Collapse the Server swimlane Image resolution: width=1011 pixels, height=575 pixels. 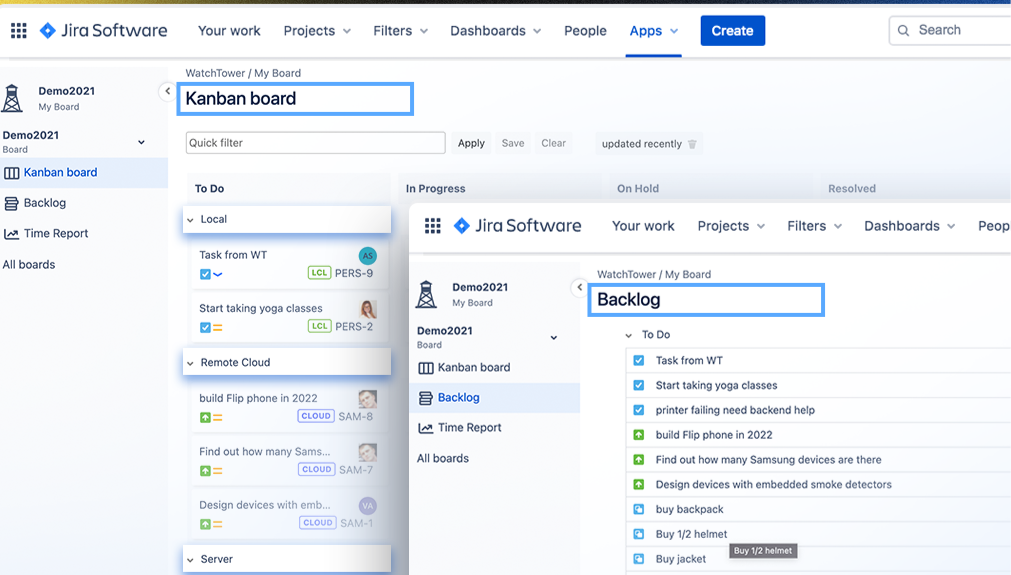(x=190, y=560)
